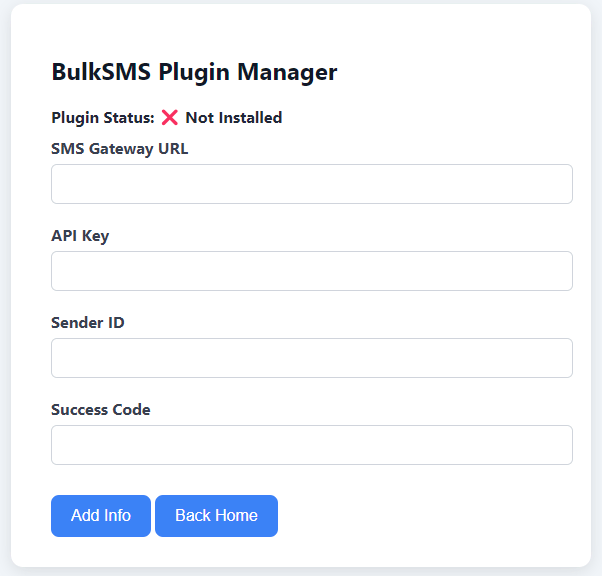Click the word Manager in title
The image size is (602, 576).
[287, 73]
